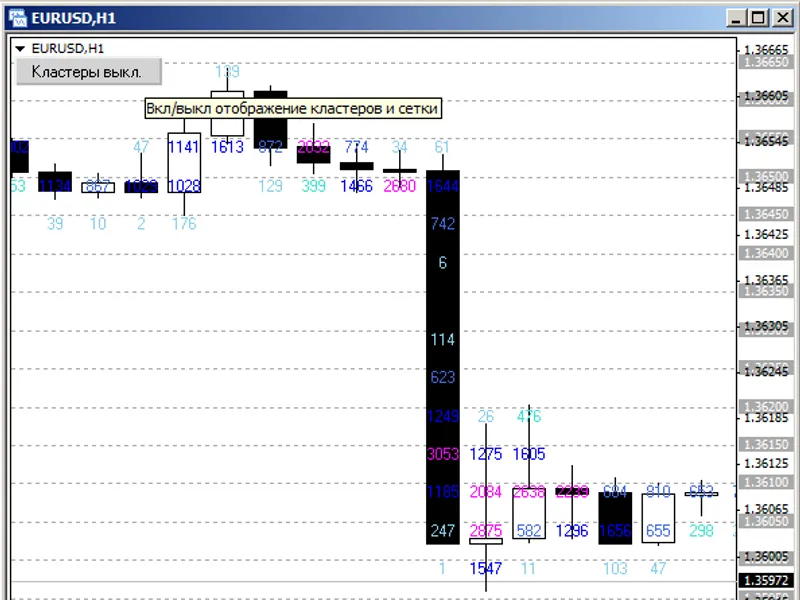800x600 pixels.
Task: Close the EURUSD,H1 chart window
Action: [x=782, y=18]
